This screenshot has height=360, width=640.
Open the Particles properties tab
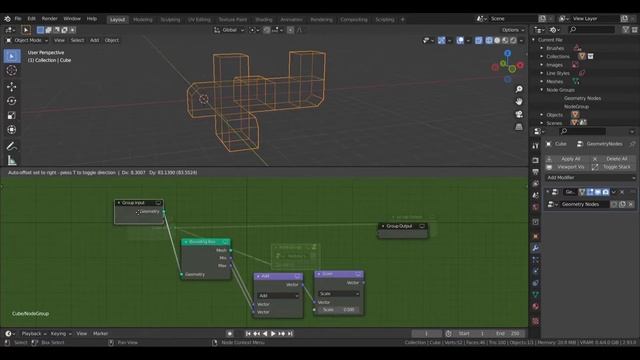(536, 260)
